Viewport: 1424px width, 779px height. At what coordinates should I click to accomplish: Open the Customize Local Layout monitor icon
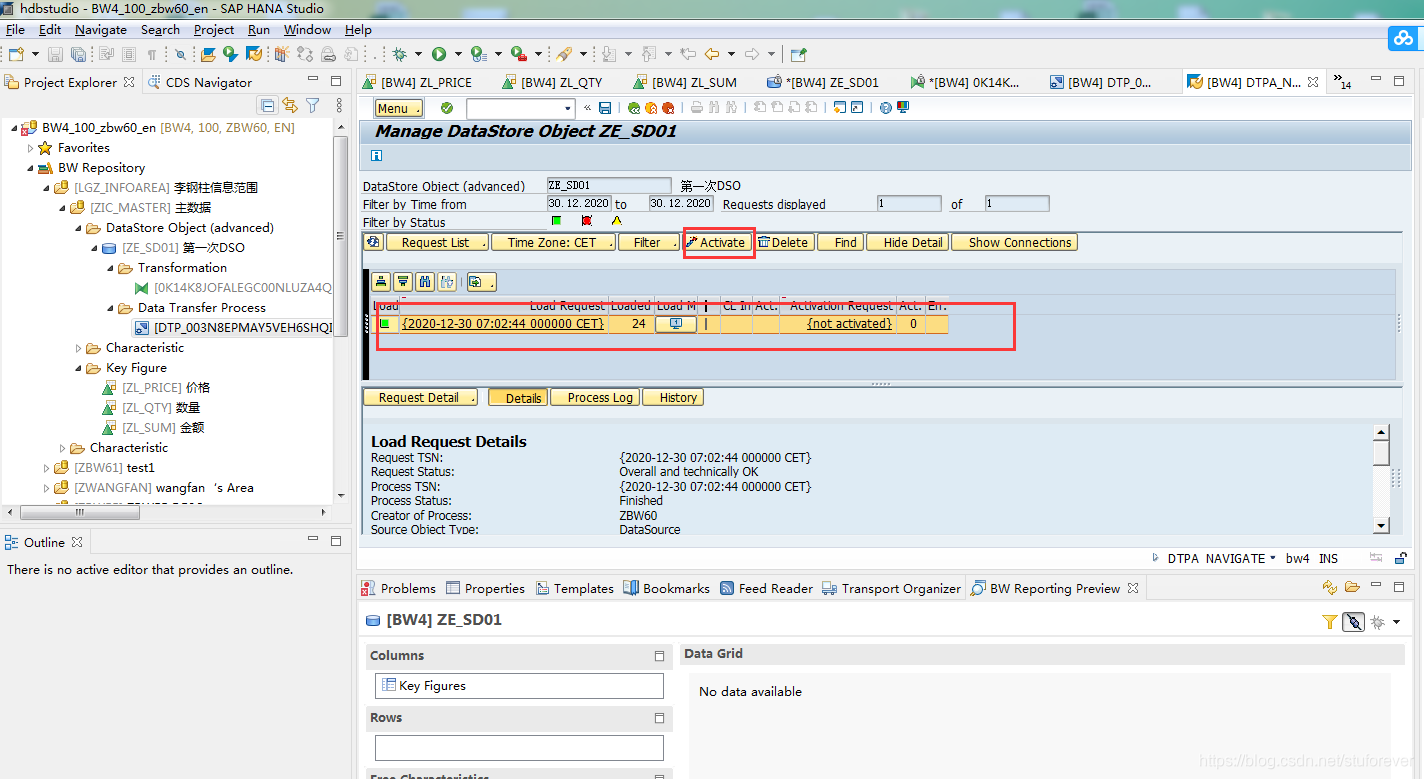pyautogui.click(x=903, y=108)
